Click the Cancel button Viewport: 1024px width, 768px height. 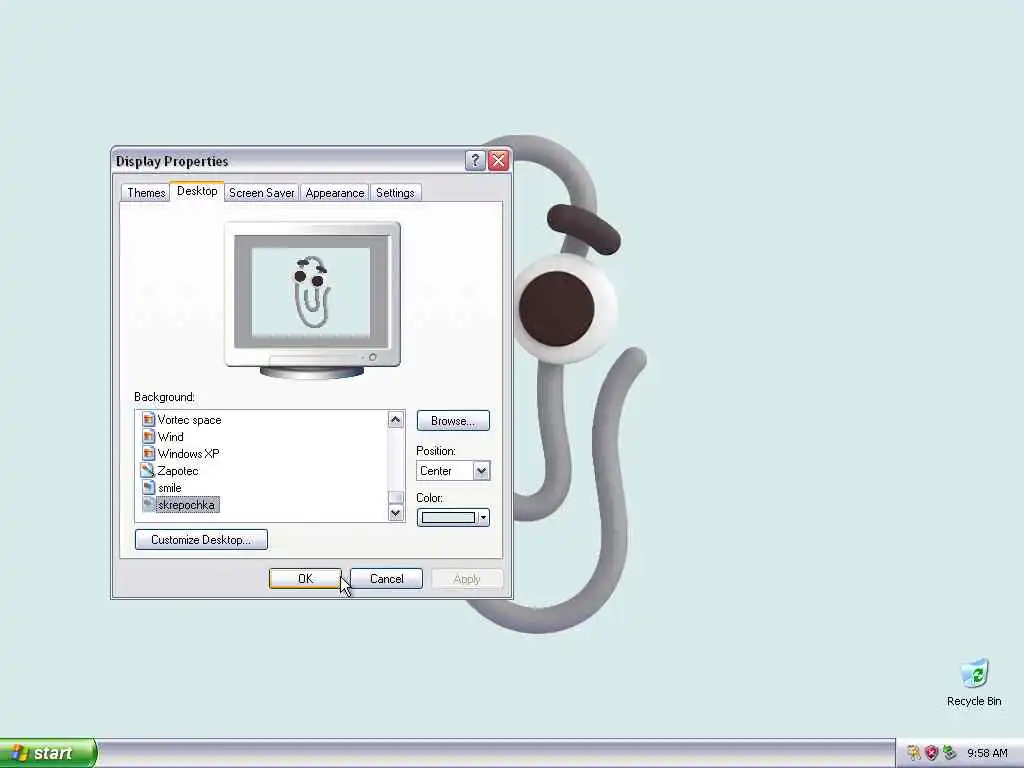(x=387, y=579)
